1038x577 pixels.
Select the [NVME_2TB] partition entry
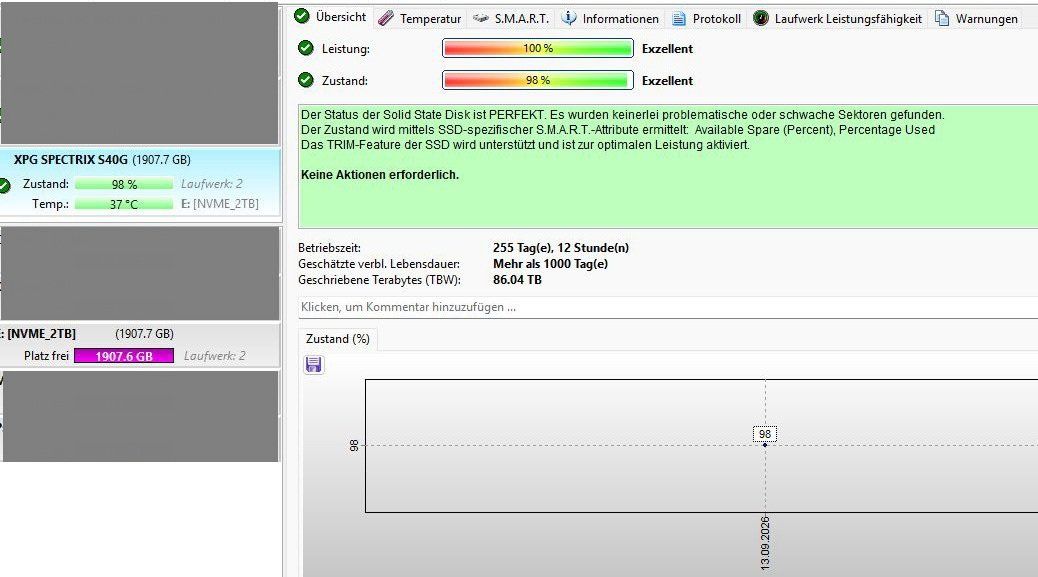tap(140, 345)
